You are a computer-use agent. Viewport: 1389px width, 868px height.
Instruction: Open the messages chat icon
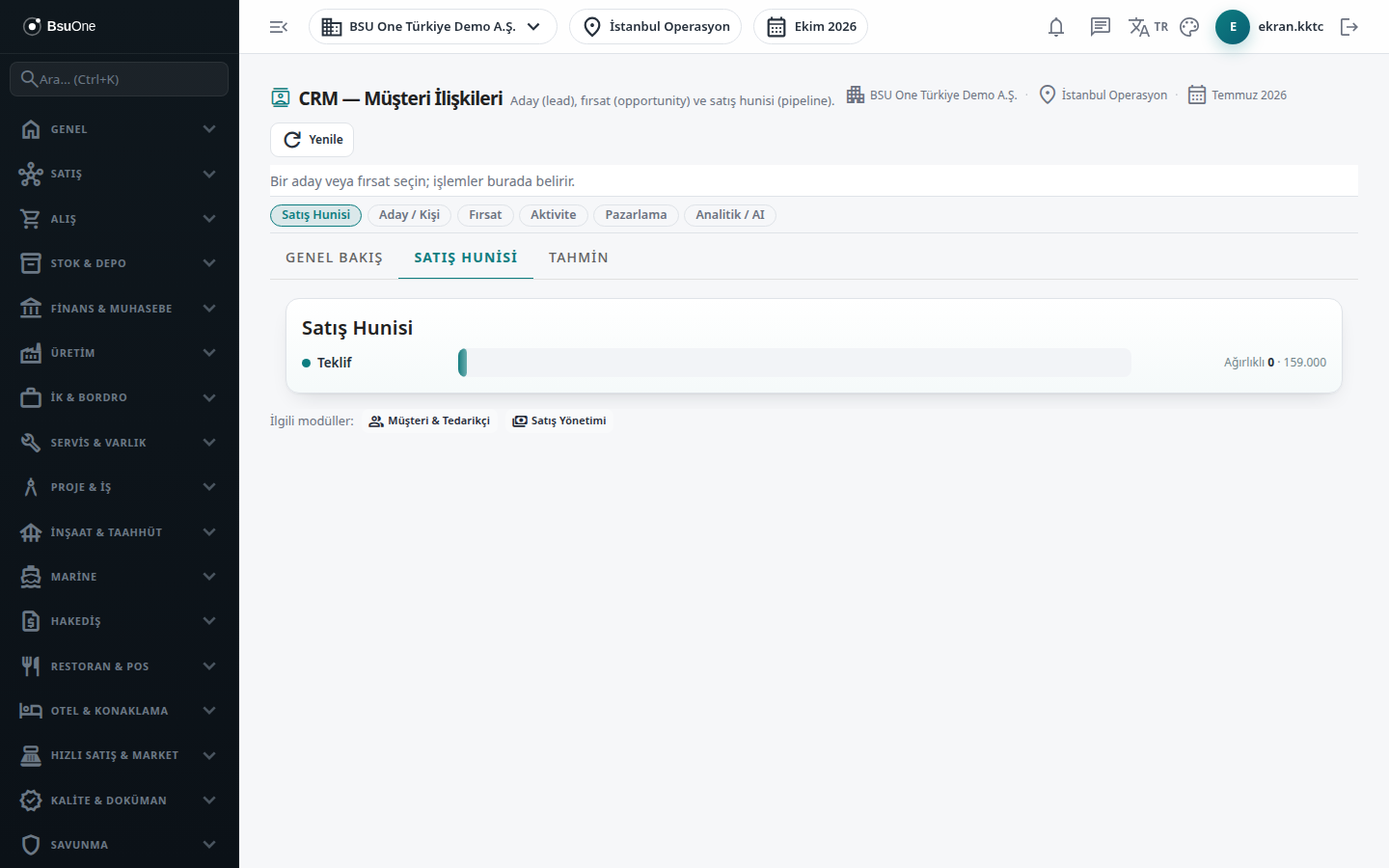(1100, 27)
